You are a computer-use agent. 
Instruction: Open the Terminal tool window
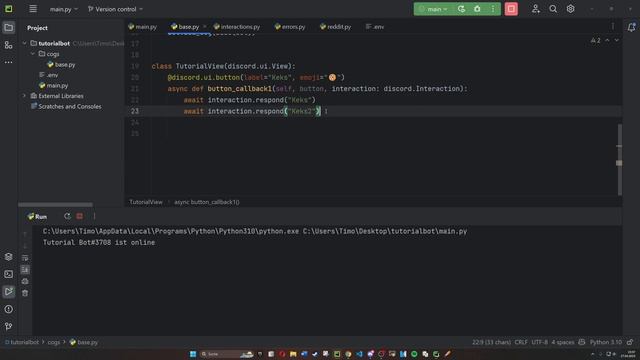9,274
